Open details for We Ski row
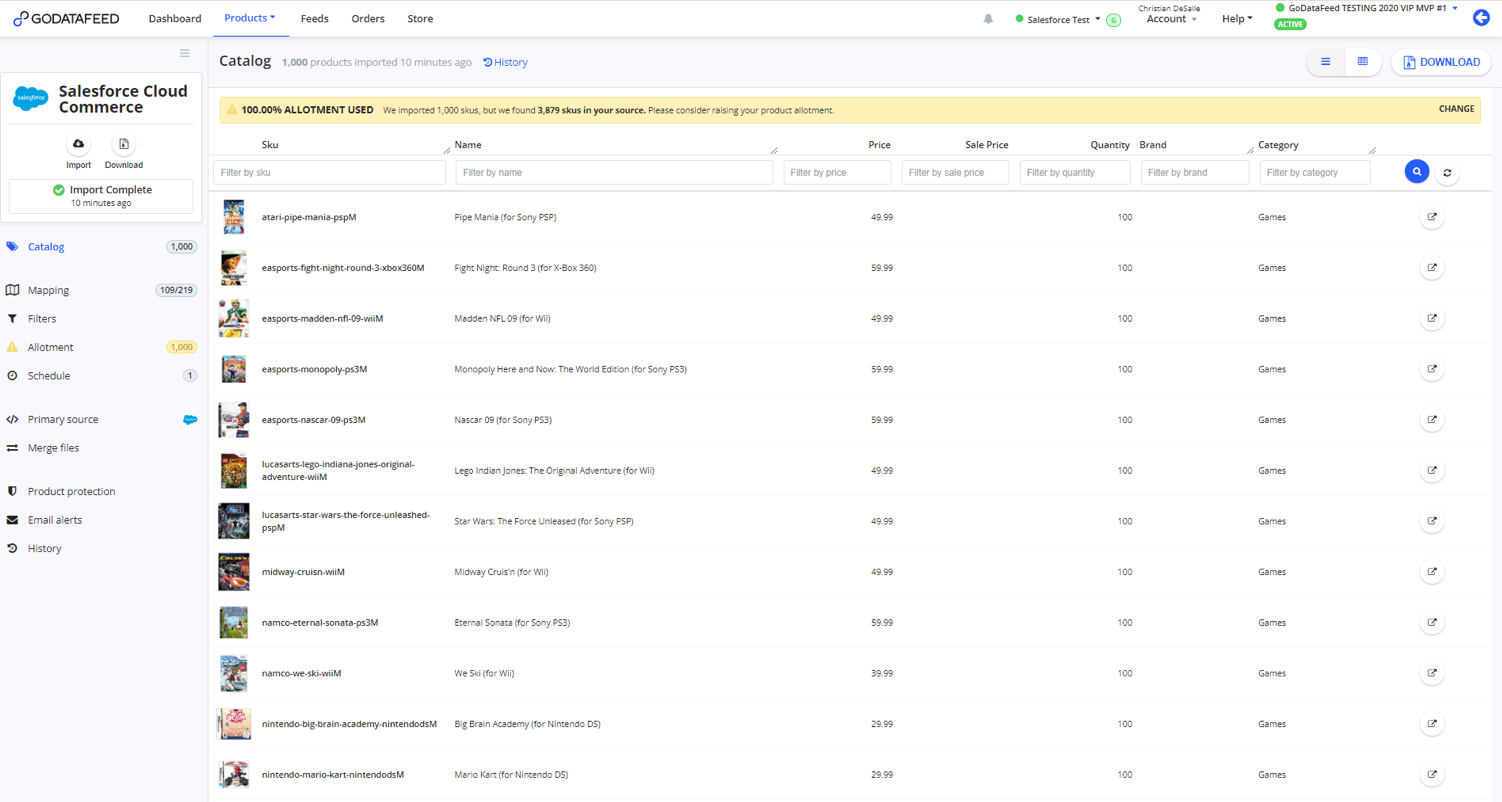The height and width of the screenshot is (802, 1502). tap(1432, 673)
